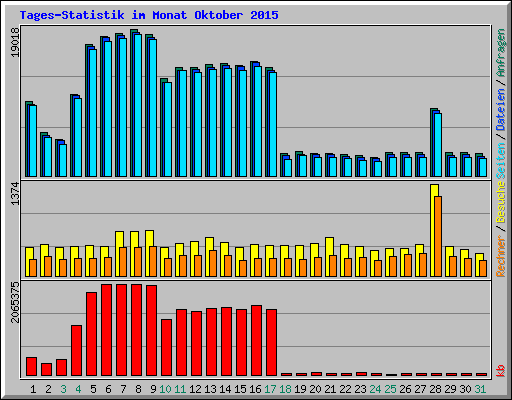Click the tall yellow Besuche bar for day 28
Image resolution: width=512 pixels, height=400 pixels.
433,230
